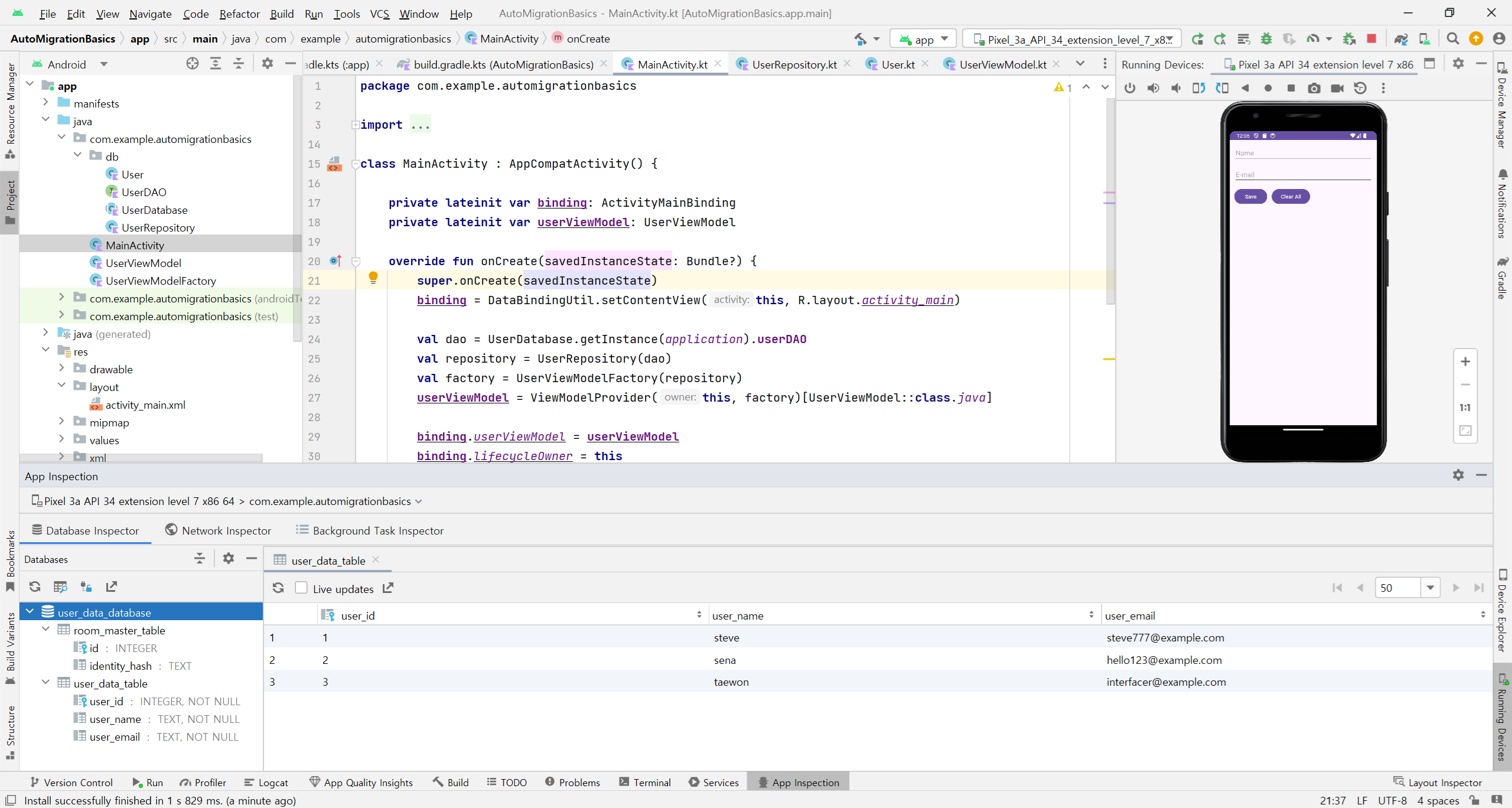Open New Query Tab icon in Databases
Screen dimensions: 1512x808
click(x=60, y=587)
